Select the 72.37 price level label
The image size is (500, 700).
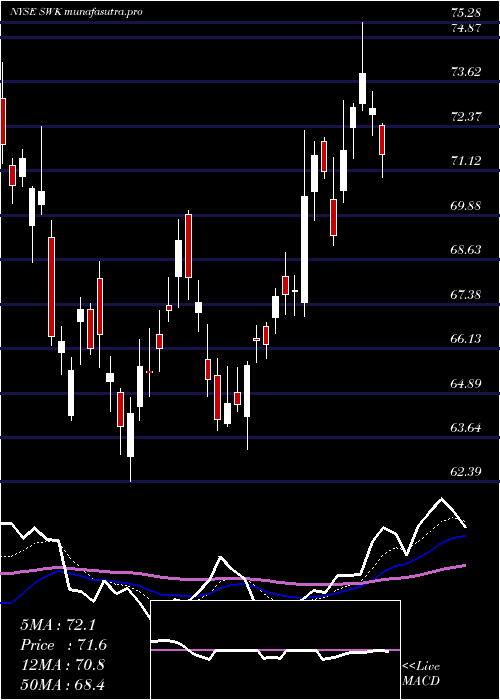pos(466,117)
